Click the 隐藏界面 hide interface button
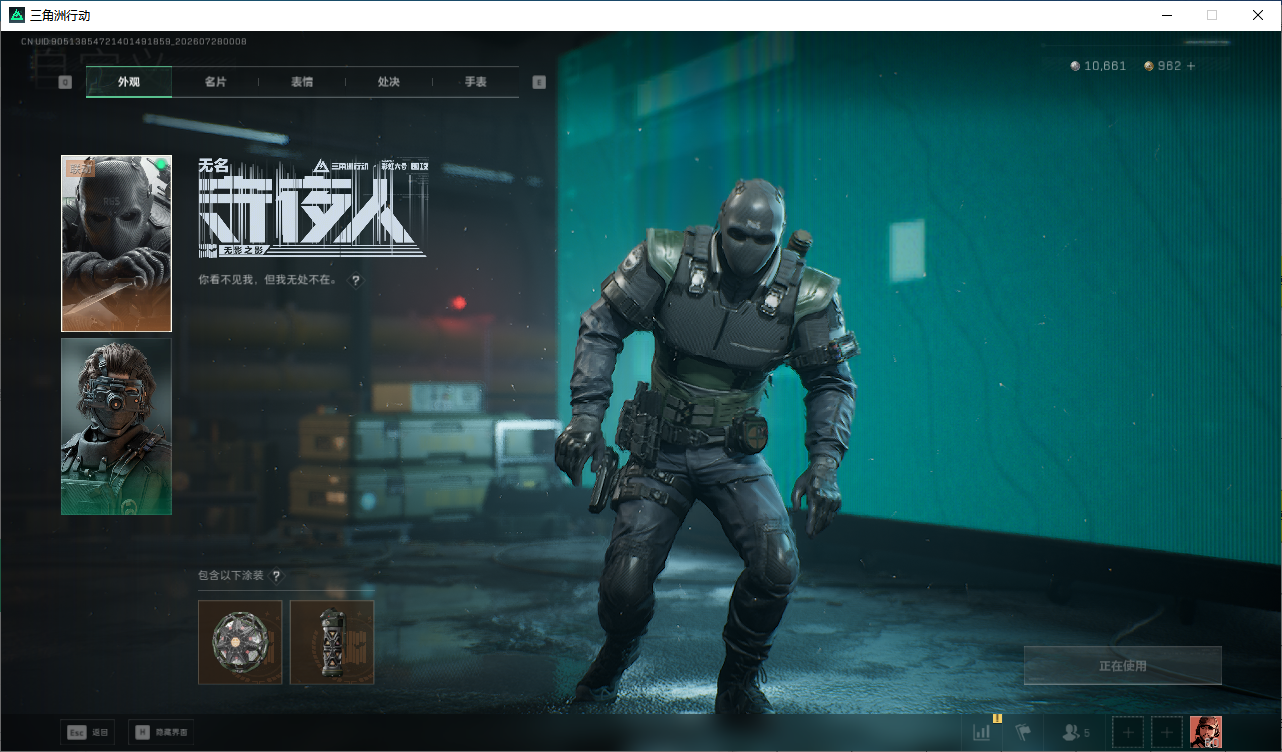The height and width of the screenshot is (752, 1282). pos(163,733)
